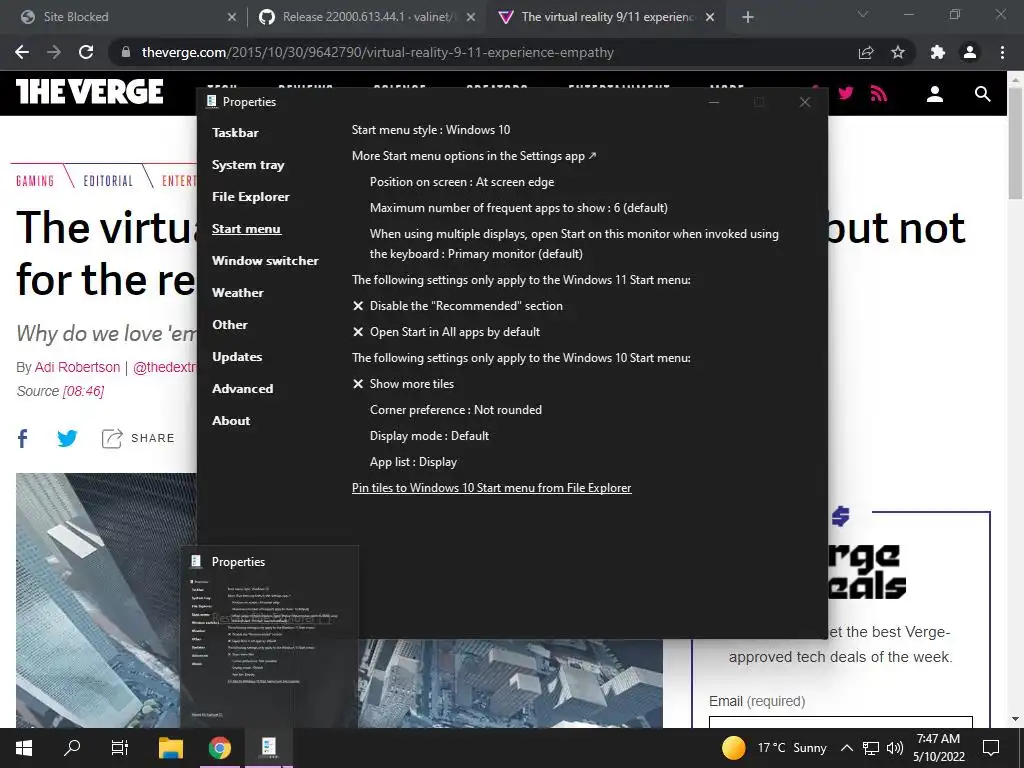Open Chrome from the taskbar

click(x=220, y=748)
